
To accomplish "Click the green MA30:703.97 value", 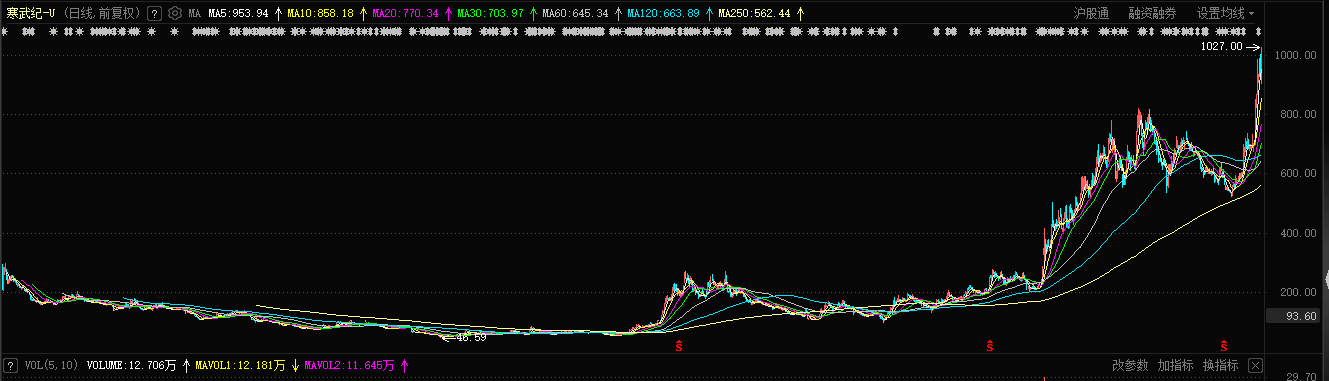I will click(x=490, y=14).
